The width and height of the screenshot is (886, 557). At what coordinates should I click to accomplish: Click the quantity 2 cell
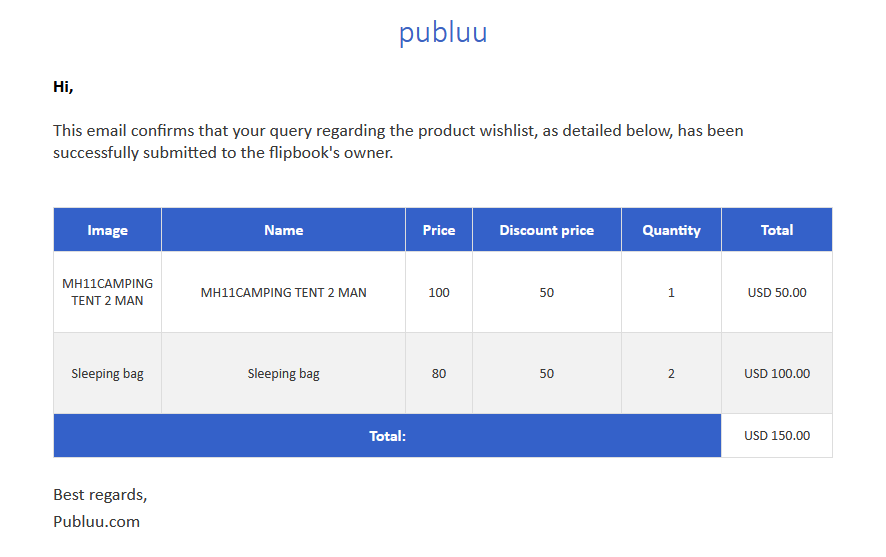click(x=671, y=373)
